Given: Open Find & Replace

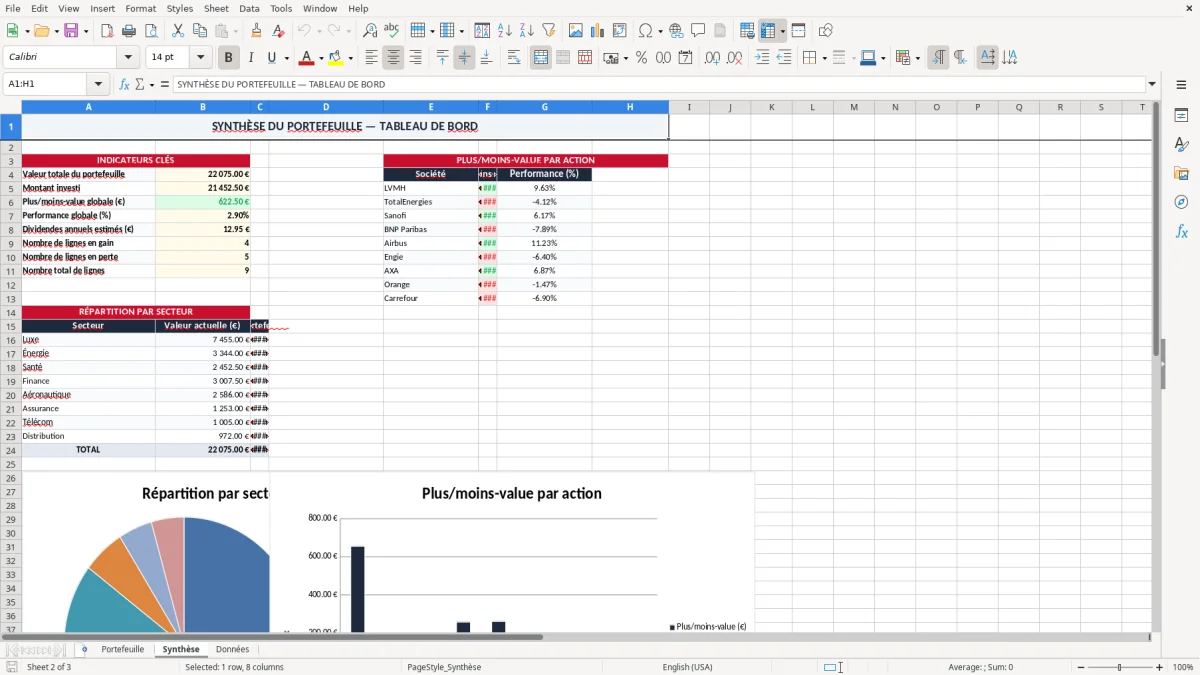Looking at the screenshot, I should (370, 31).
